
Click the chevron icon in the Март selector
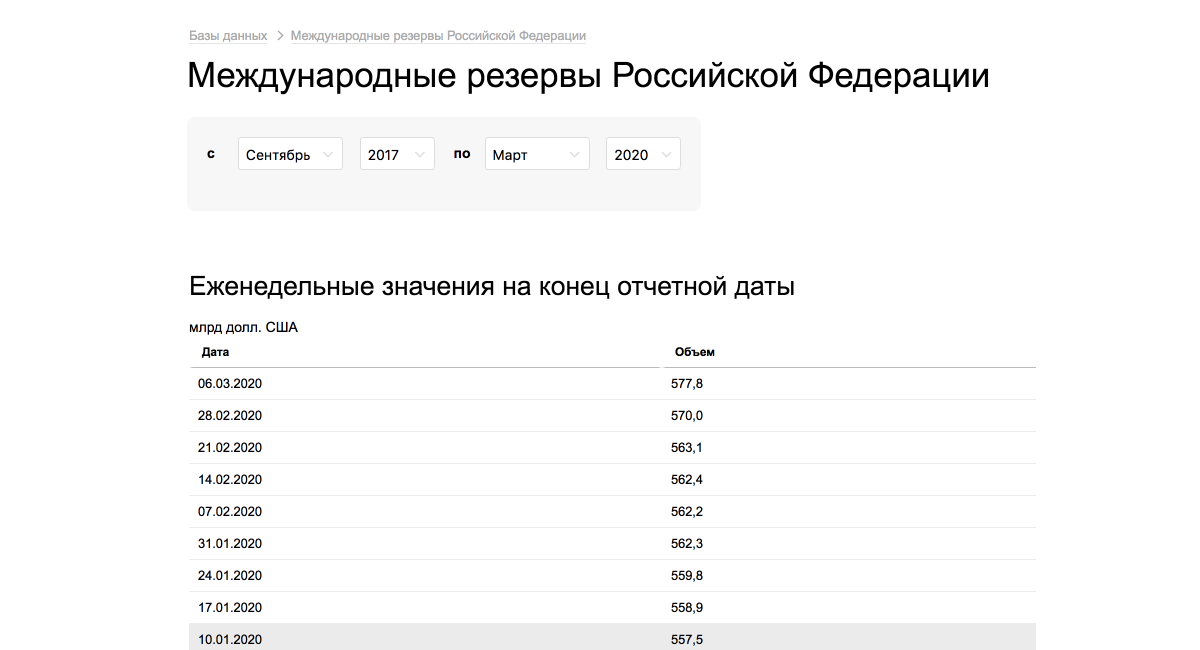click(x=575, y=153)
